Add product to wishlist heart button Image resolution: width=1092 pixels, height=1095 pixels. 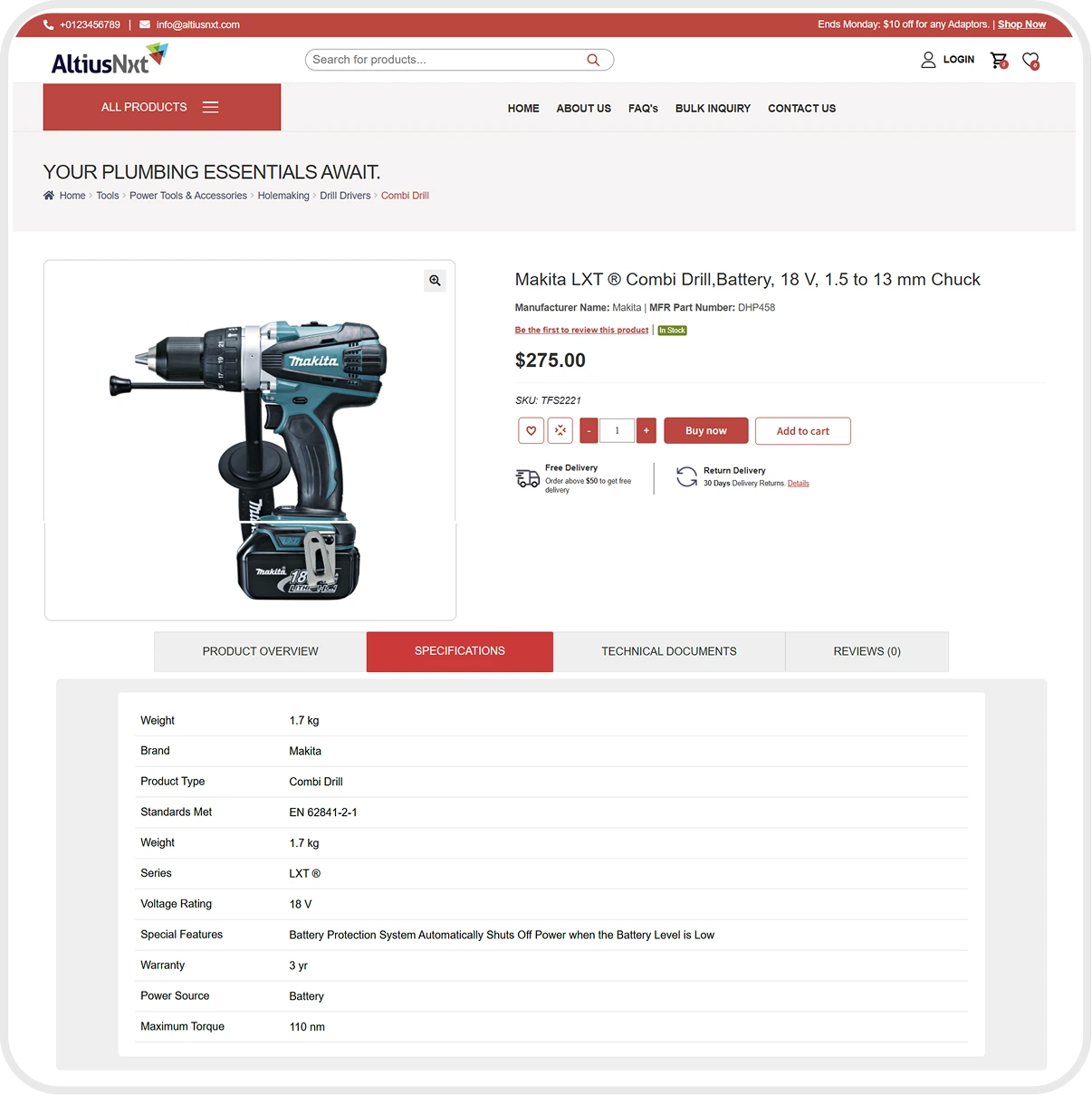tap(532, 431)
